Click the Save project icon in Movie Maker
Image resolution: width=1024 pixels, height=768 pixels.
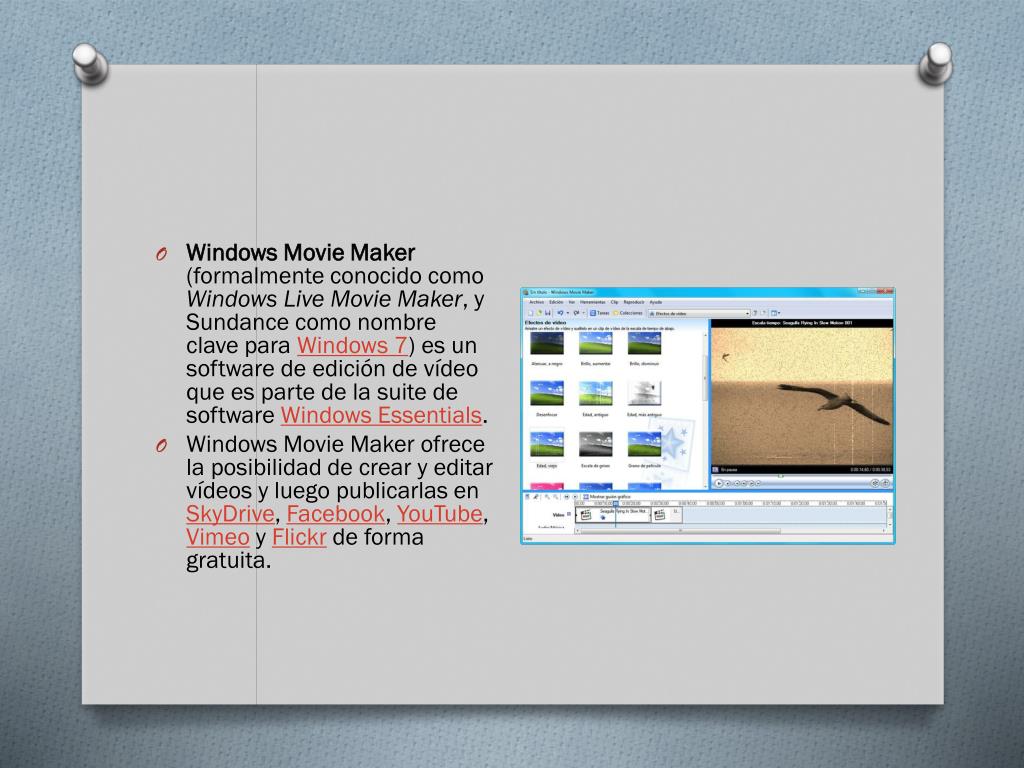(548, 313)
